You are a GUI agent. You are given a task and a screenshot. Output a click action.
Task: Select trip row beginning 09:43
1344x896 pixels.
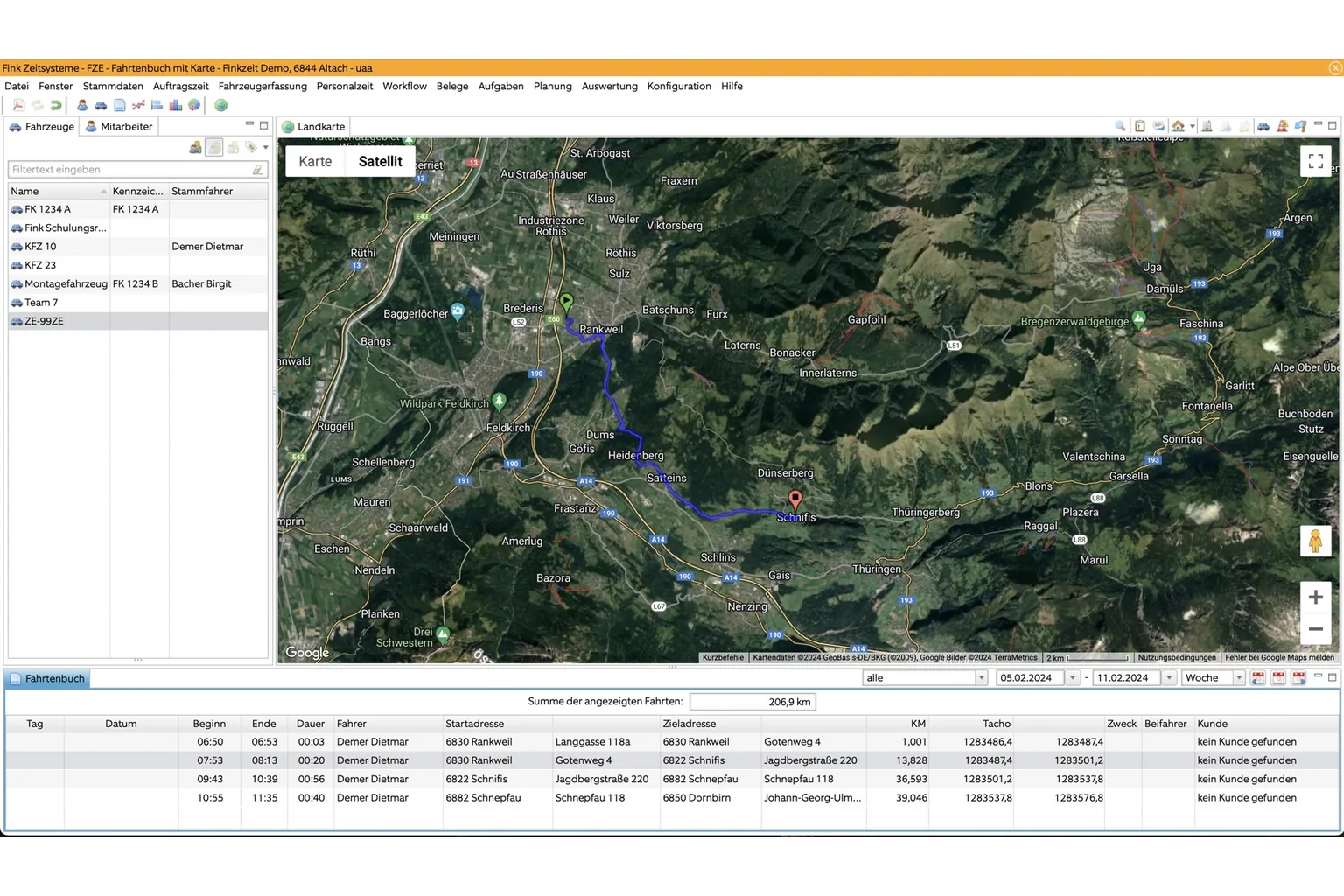(x=672, y=779)
